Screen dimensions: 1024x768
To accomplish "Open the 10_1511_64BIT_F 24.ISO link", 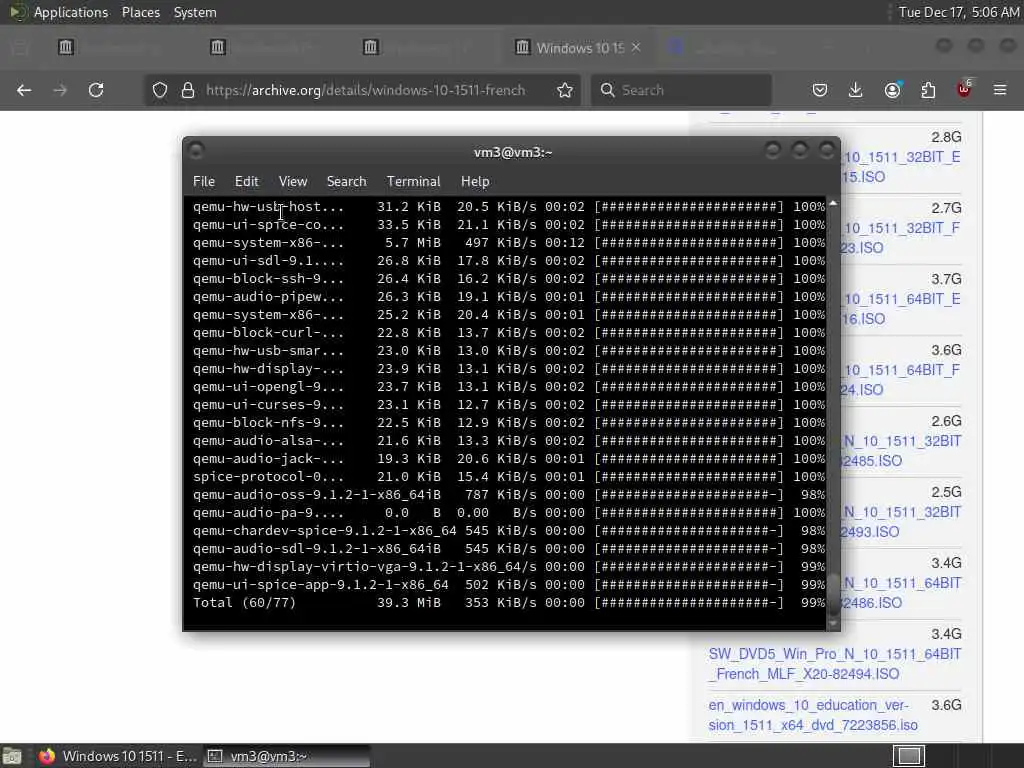I will (x=901, y=379).
